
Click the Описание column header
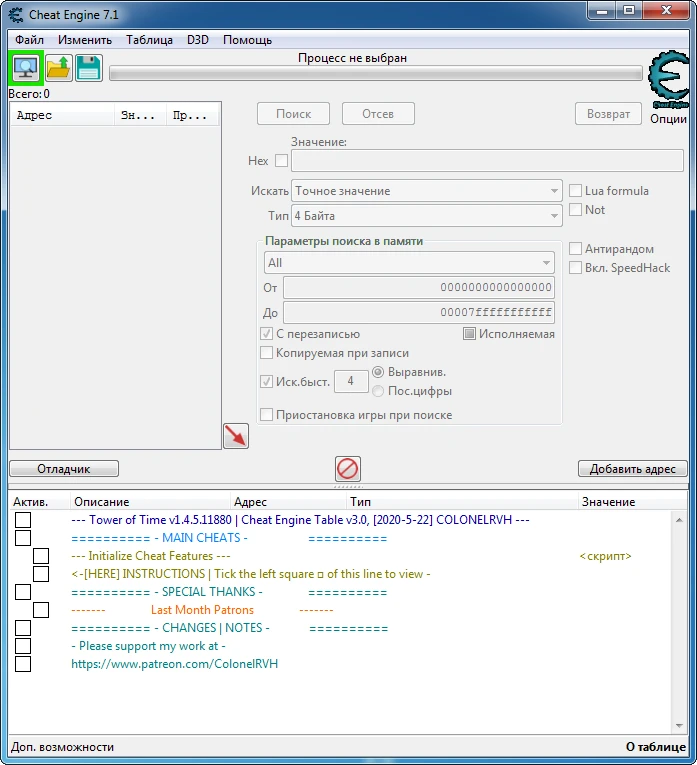[x=150, y=502]
